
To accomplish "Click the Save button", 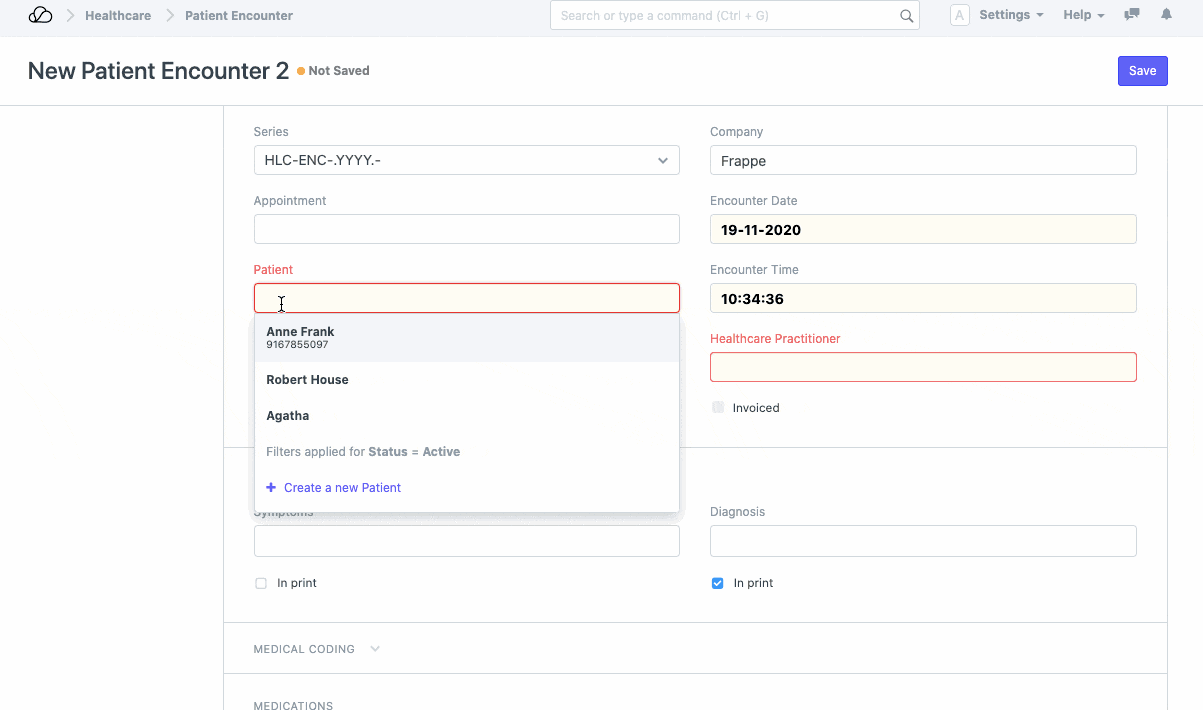I will (1142, 71).
